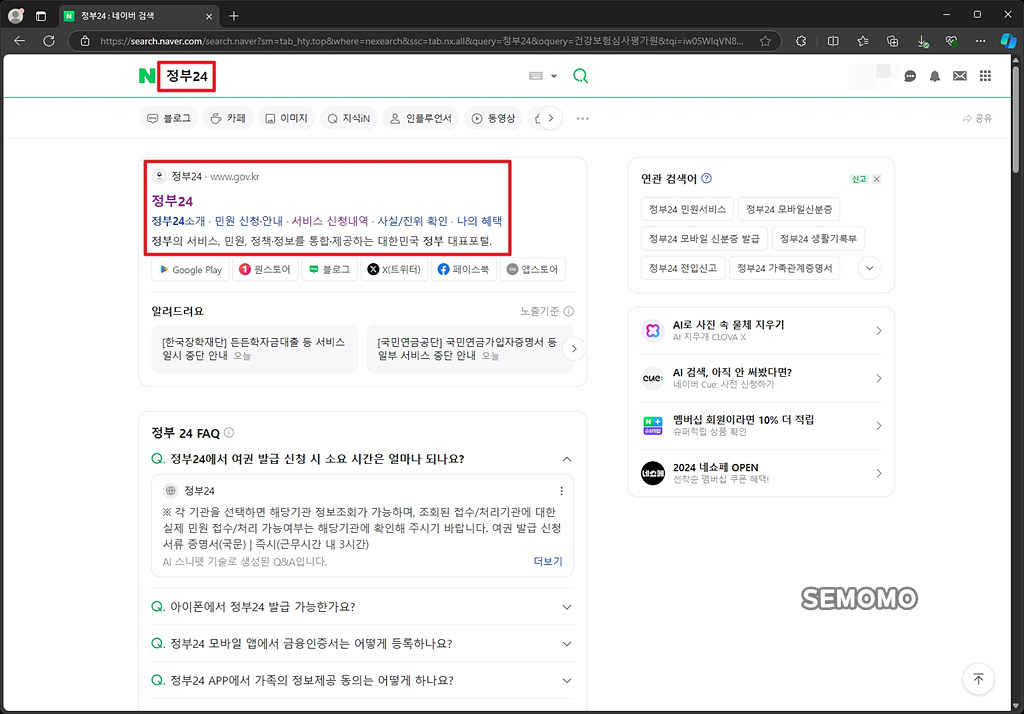This screenshot has height=714, width=1024.
Task: Open 2024 네쇼페 OPEN banner
Action: click(761, 473)
